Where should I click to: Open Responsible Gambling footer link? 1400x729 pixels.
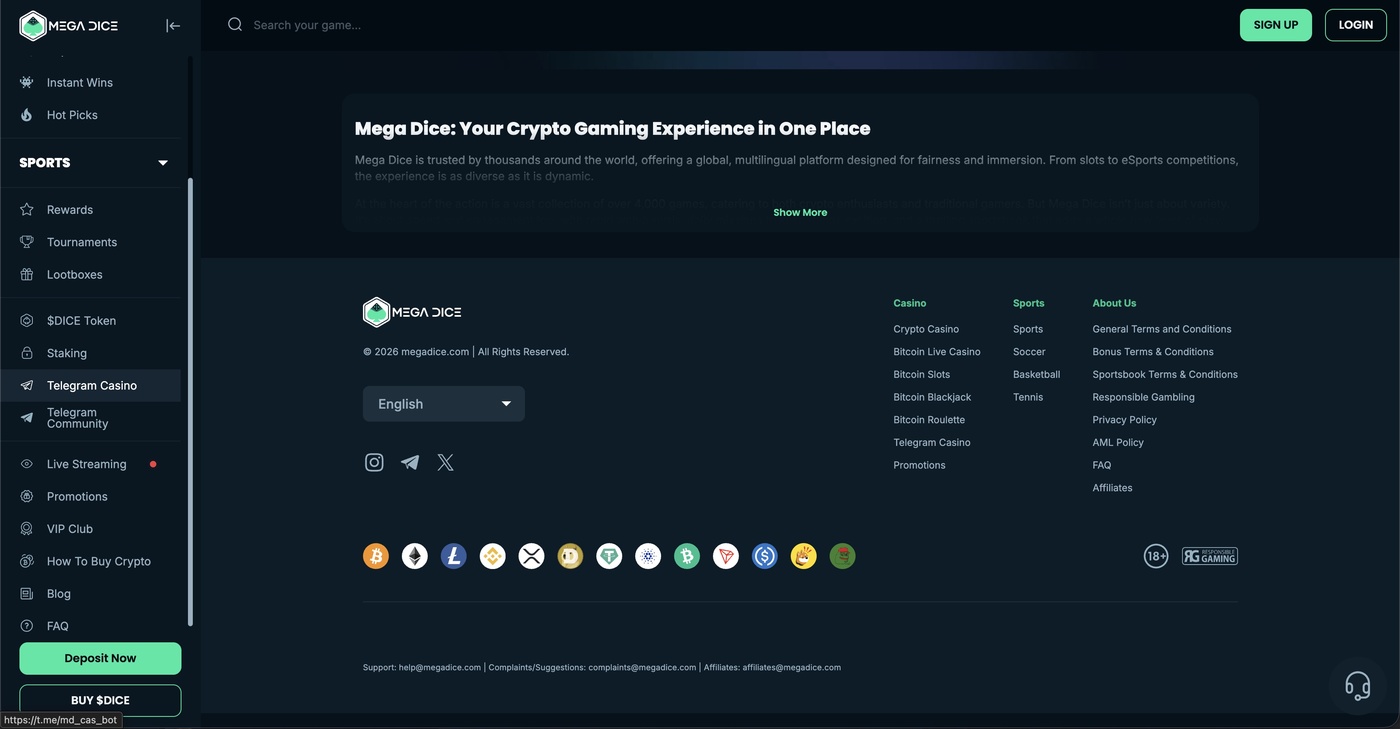(x=1143, y=397)
